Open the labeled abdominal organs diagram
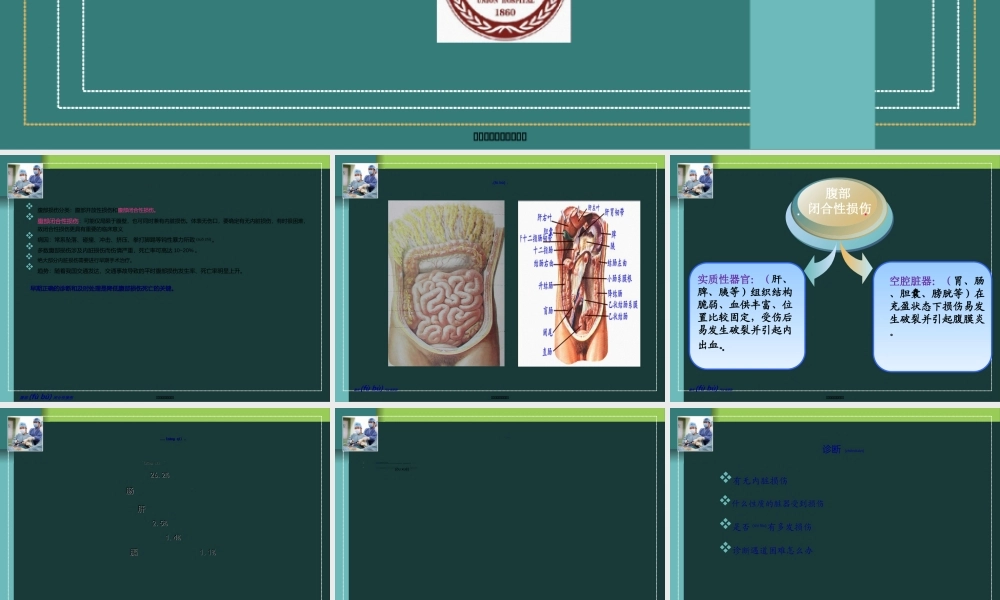 578,283
